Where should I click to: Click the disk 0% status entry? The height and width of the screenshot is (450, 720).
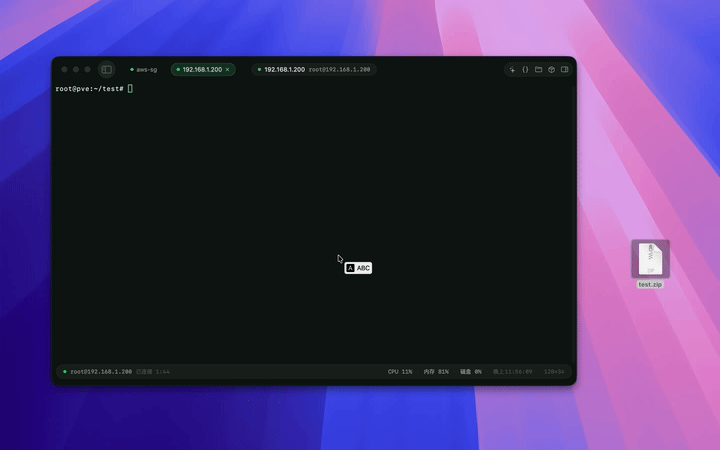(x=471, y=372)
